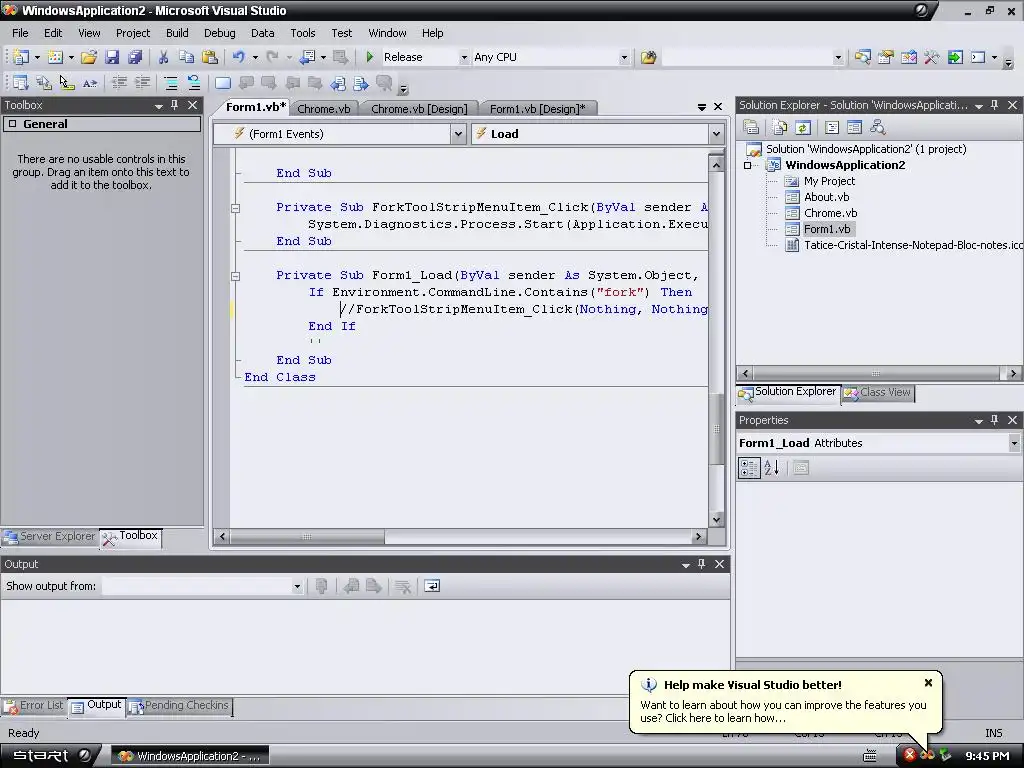Click the Open File folder icon
Screen dimensions: 1024x768
point(89,57)
